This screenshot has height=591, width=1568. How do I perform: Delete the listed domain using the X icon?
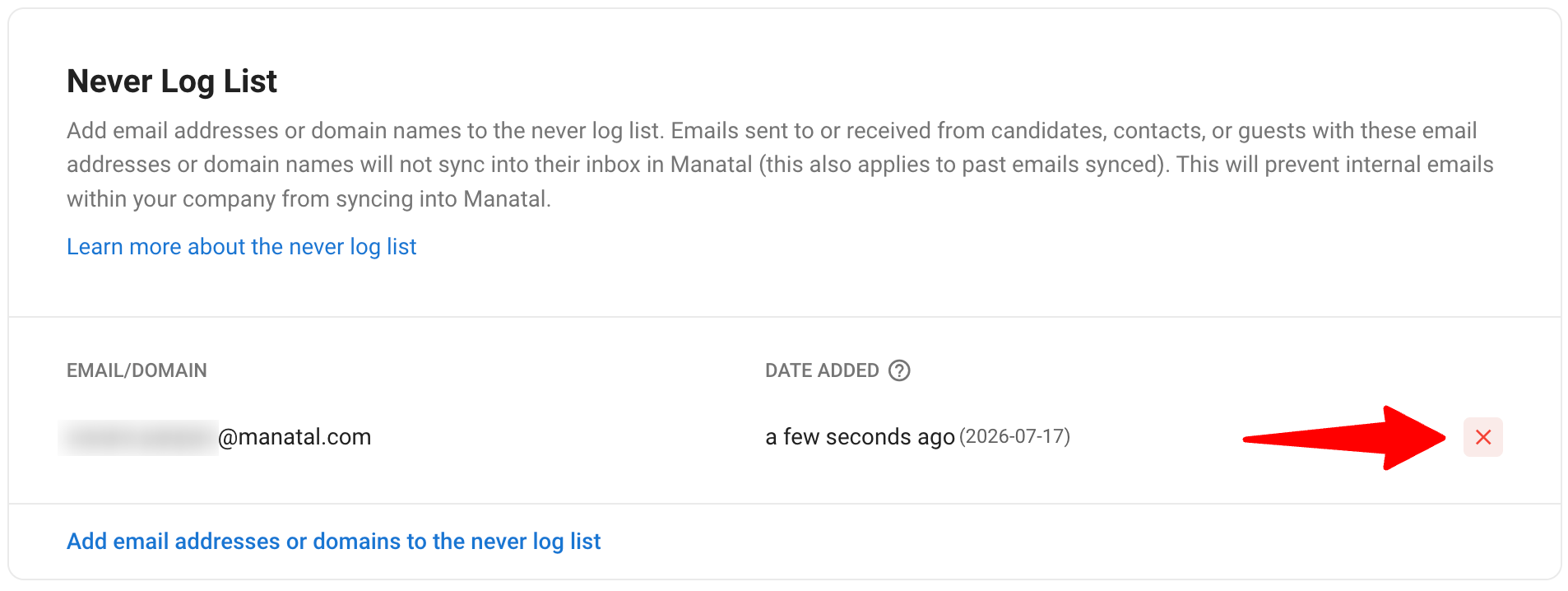(x=1482, y=437)
